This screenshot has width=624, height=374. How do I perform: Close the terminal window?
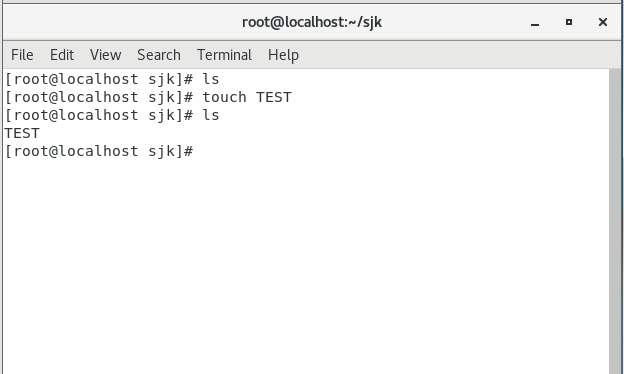(603, 22)
